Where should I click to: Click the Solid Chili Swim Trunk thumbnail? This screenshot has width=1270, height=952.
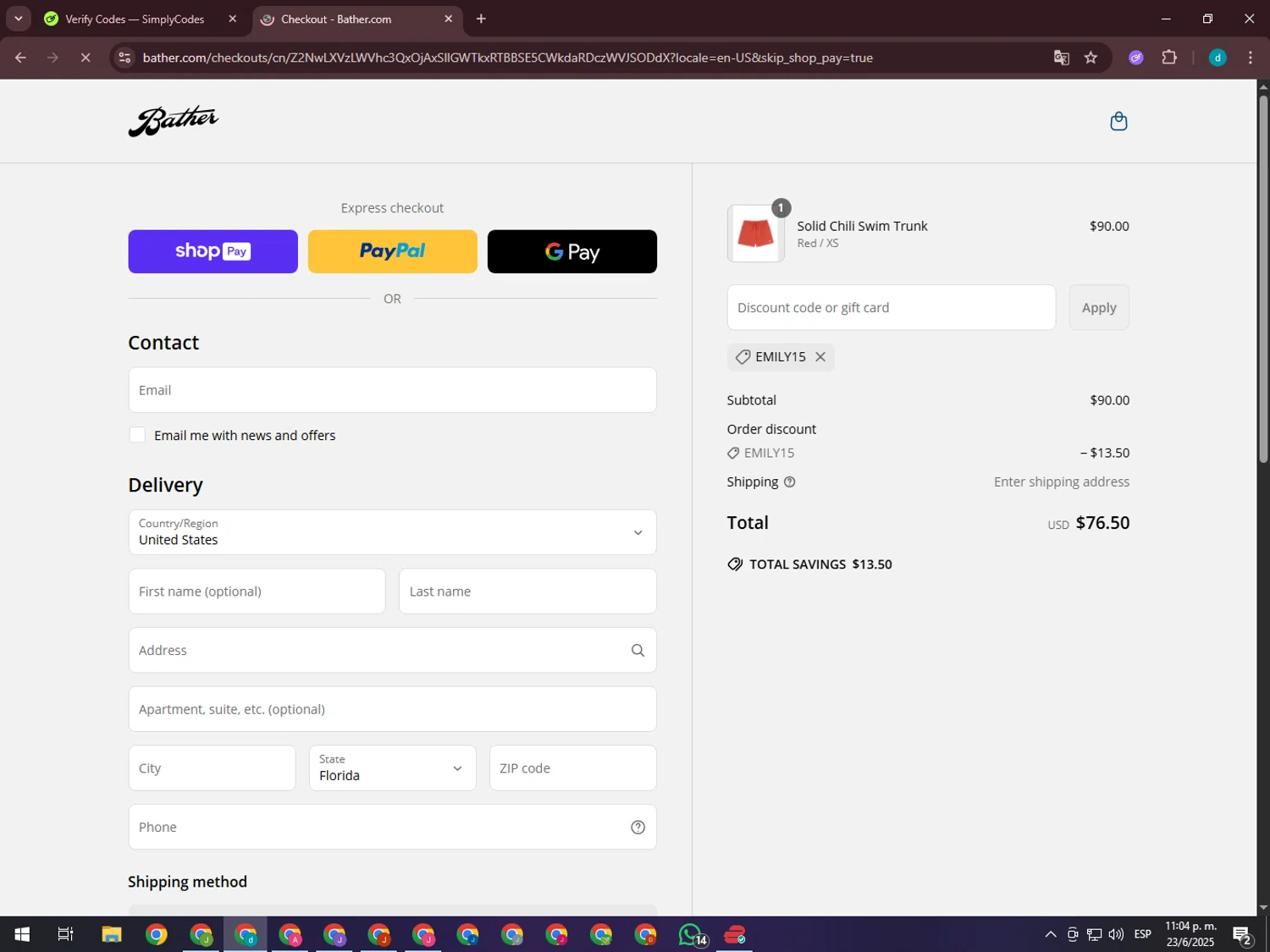(x=755, y=234)
